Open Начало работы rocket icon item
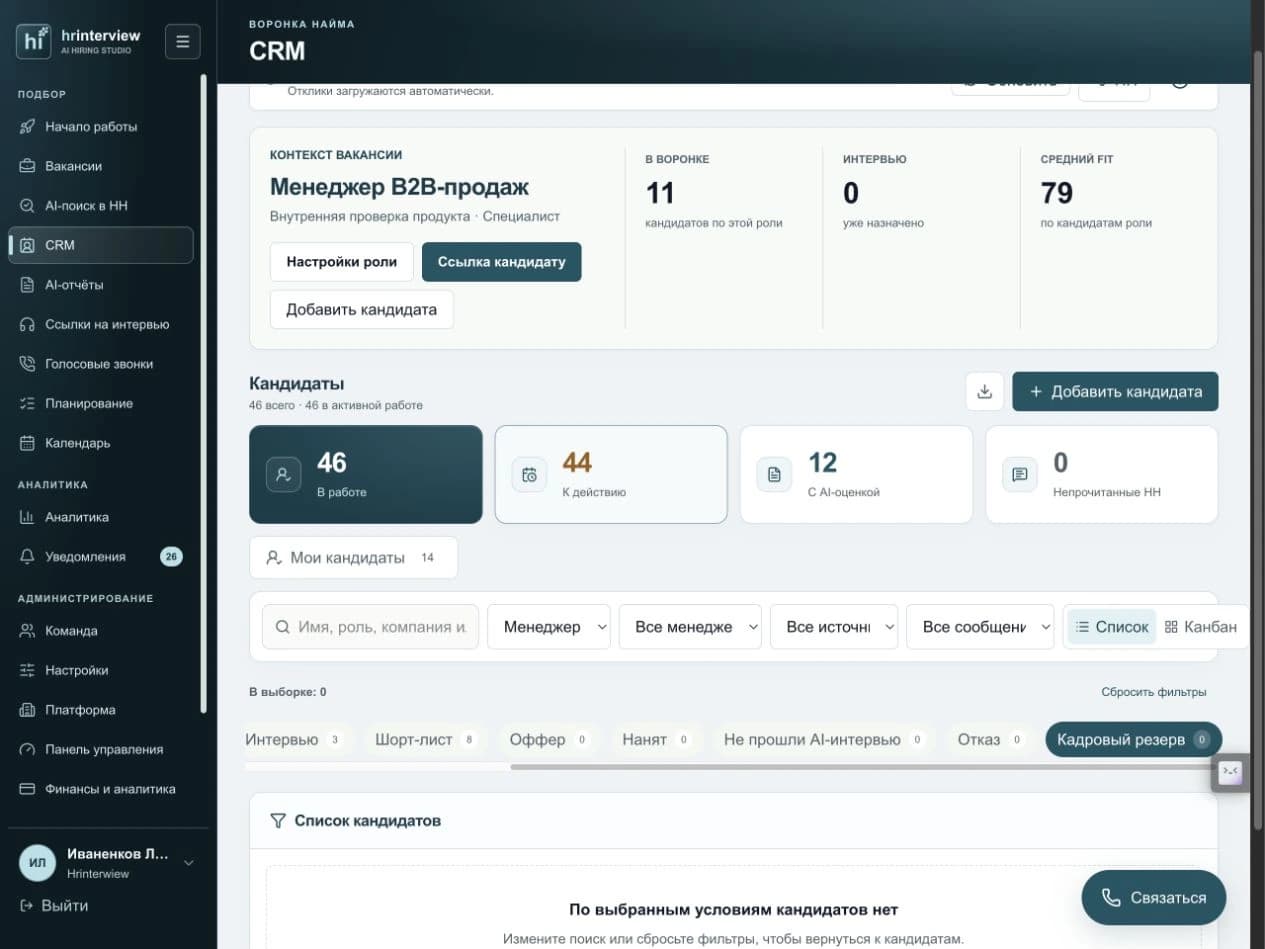Screen dimensions: 1265x949 click(100, 127)
